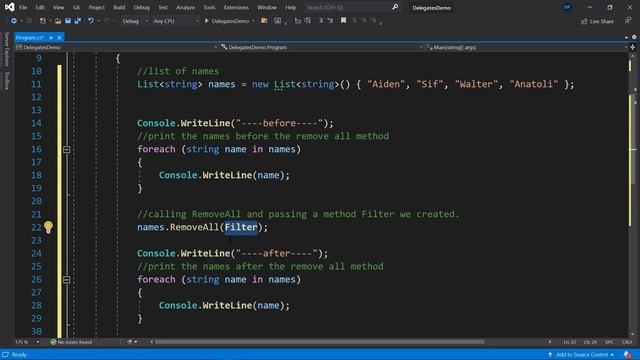640x360 pixels.
Task: Open the Help menu
Action: [x=291, y=7]
